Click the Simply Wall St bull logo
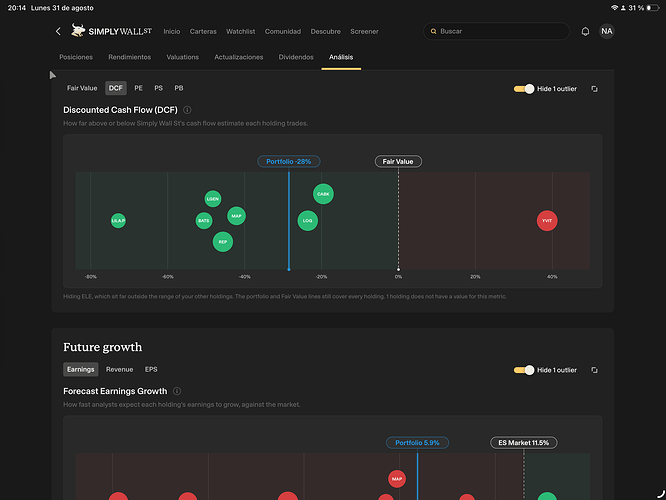 point(77,31)
